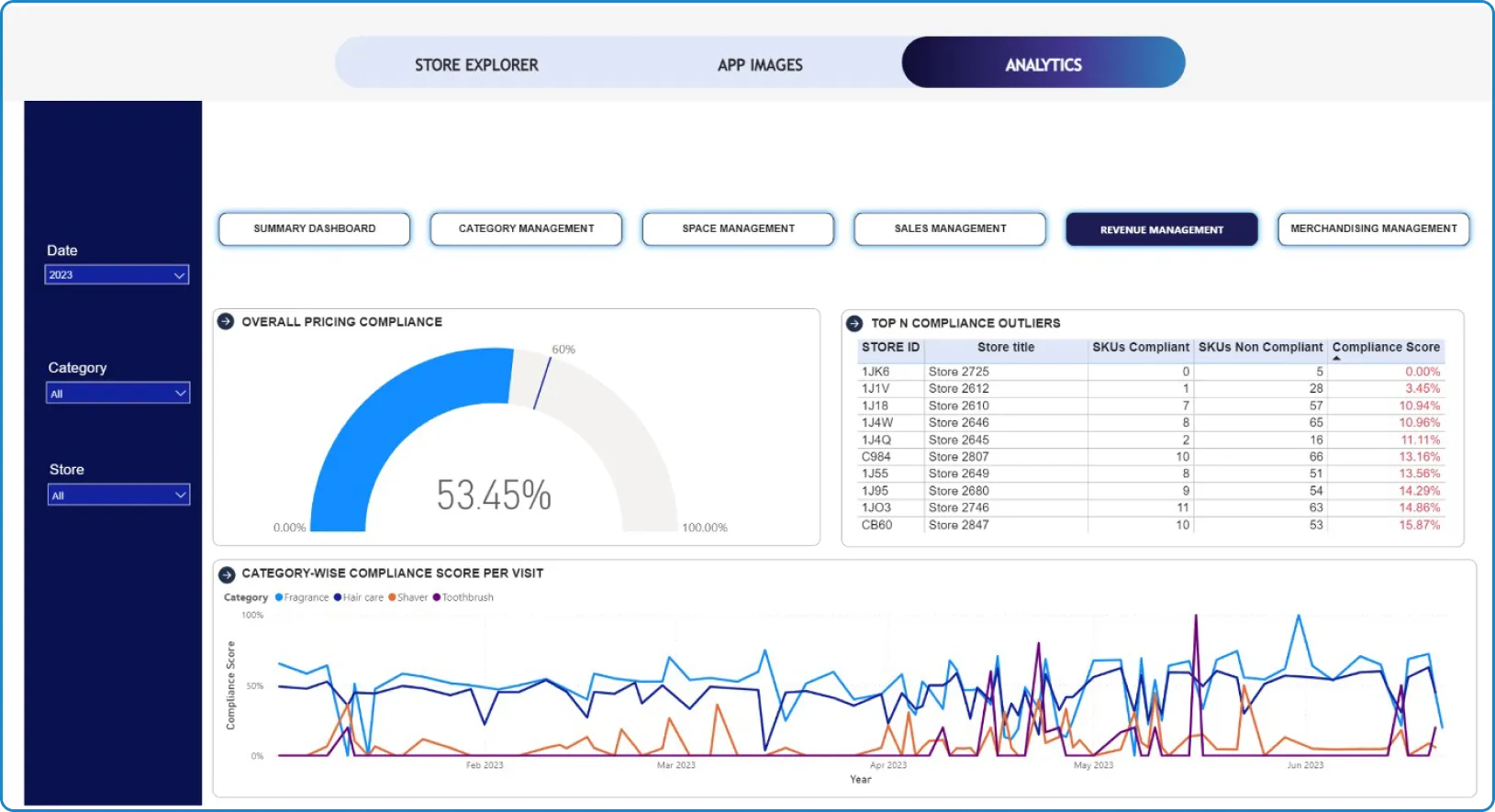Select Merchandising Management button

[x=1374, y=228]
